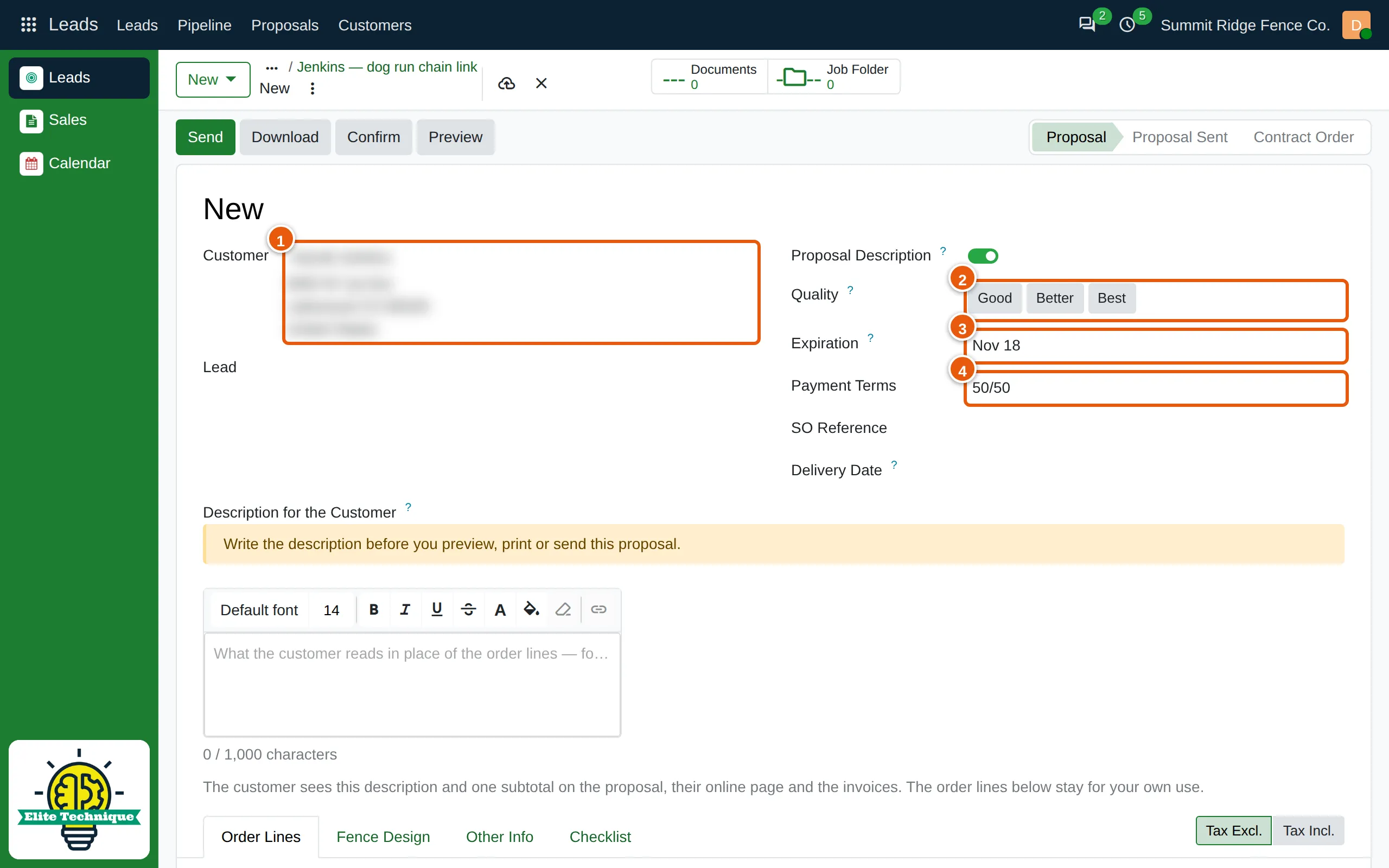Viewport: 1389px width, 868px height.
Task: Select Good quality option
Action: (x=995, y=298)
